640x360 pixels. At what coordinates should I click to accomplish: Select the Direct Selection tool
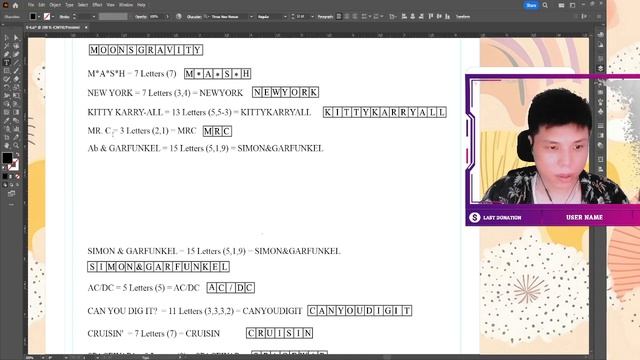coord(16,38)
